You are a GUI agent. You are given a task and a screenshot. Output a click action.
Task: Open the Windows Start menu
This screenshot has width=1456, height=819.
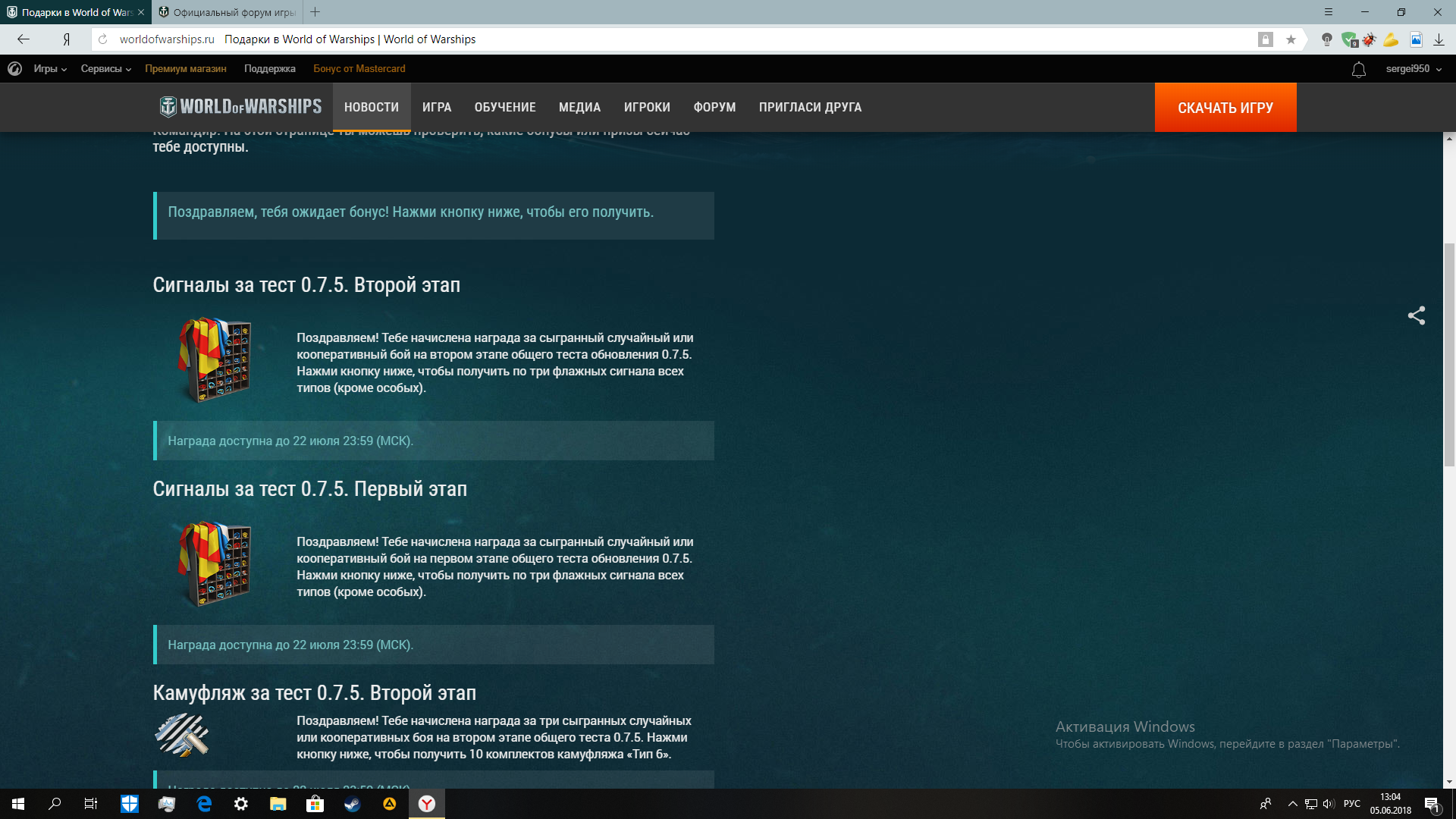point(18,804)
